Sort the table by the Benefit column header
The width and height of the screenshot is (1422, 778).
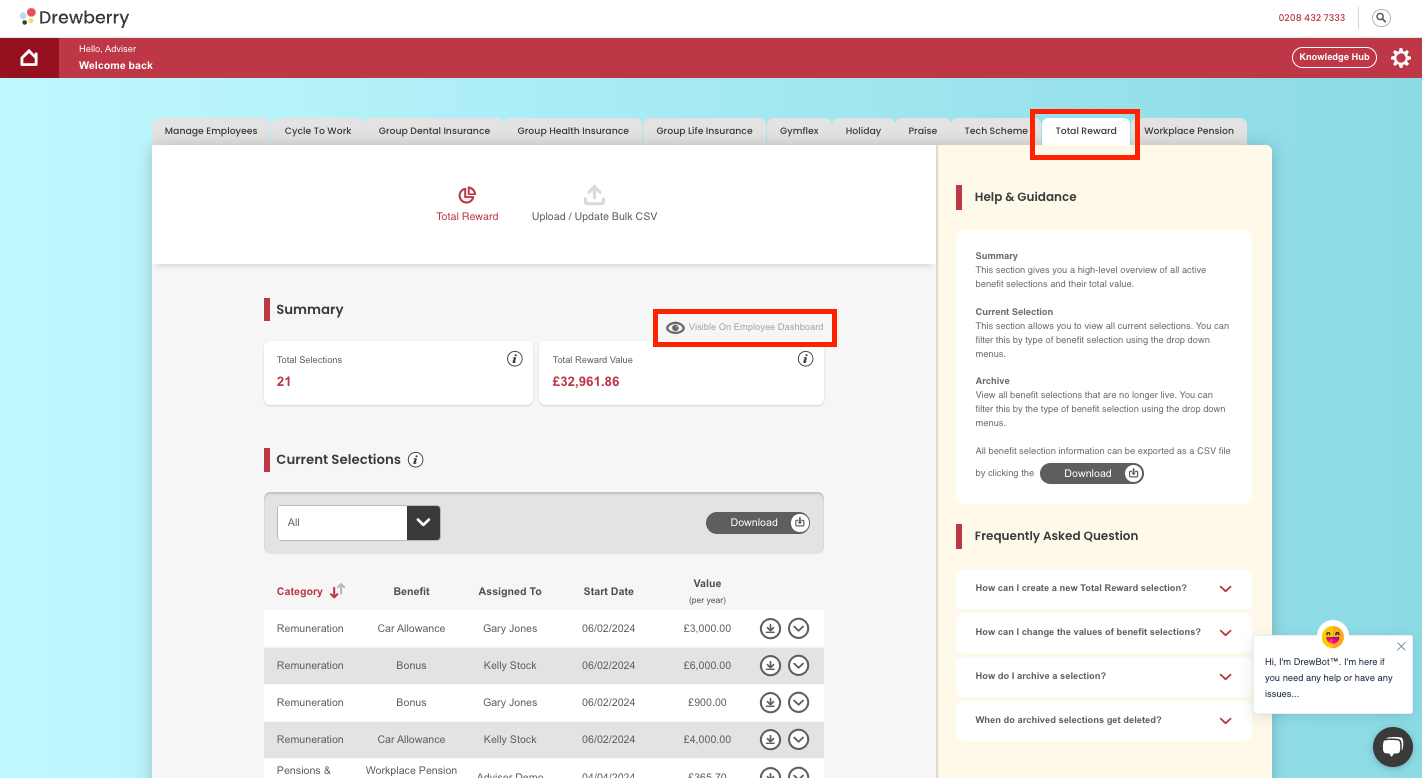coord(411,591)
